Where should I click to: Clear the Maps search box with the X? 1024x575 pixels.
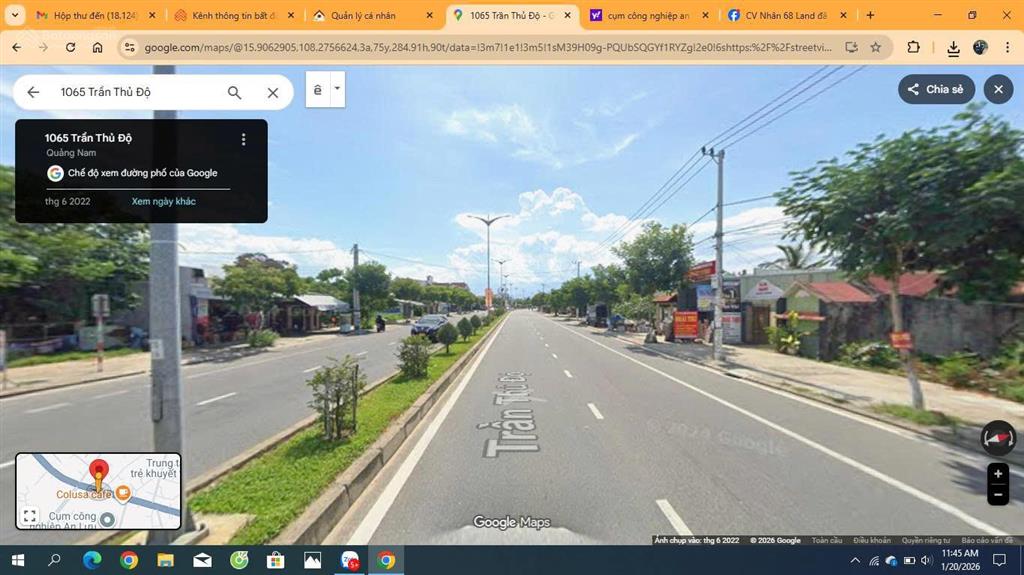pos(273,93)
